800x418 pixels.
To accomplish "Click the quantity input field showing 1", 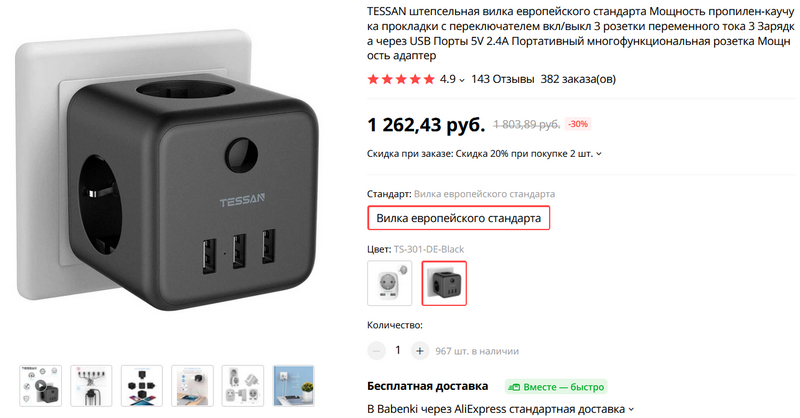I will (398, 351).
